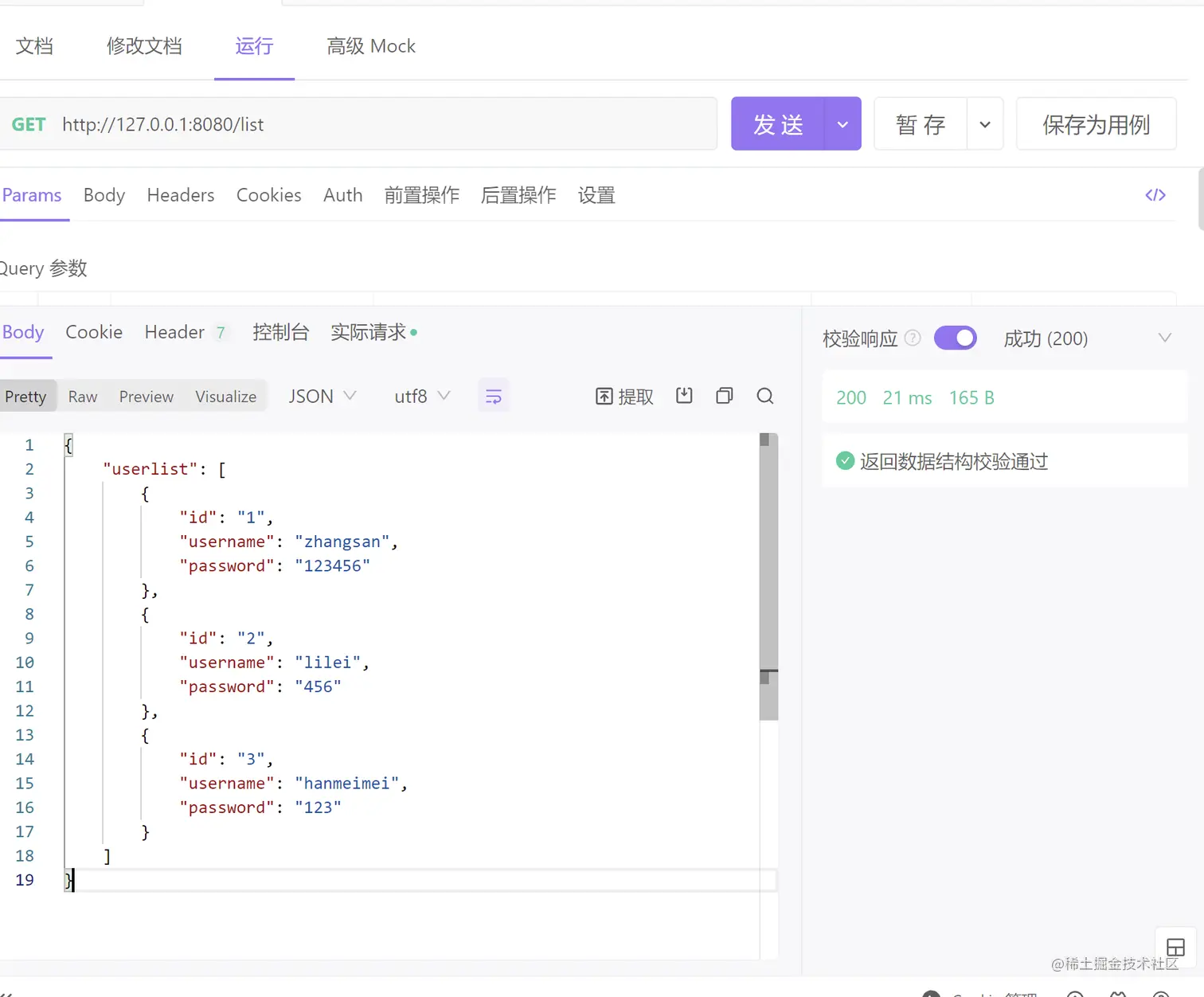Open the JSON format dropdown
The height and width of the screenshot is (997, 1204).
pos(322,397)
